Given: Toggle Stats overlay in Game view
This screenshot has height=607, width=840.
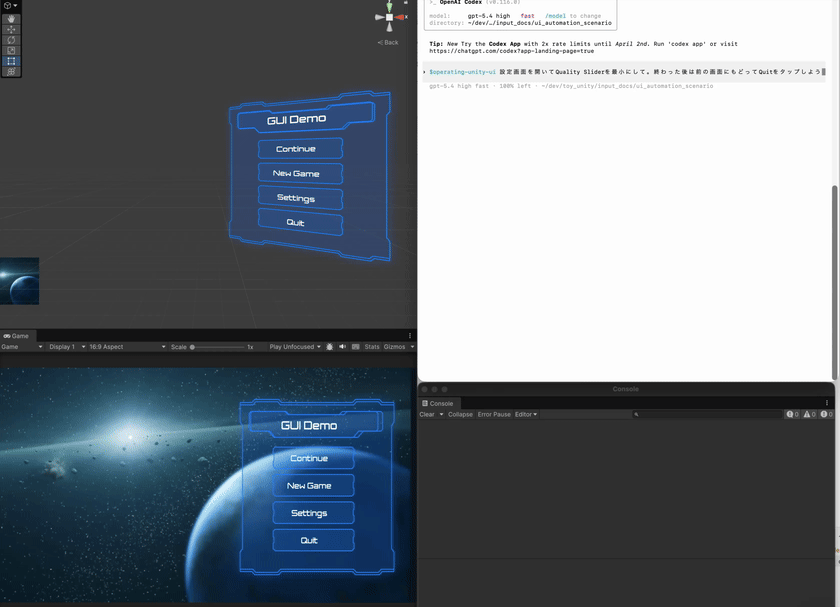Looking at the screenshot, I should click(x=372, y=347).
